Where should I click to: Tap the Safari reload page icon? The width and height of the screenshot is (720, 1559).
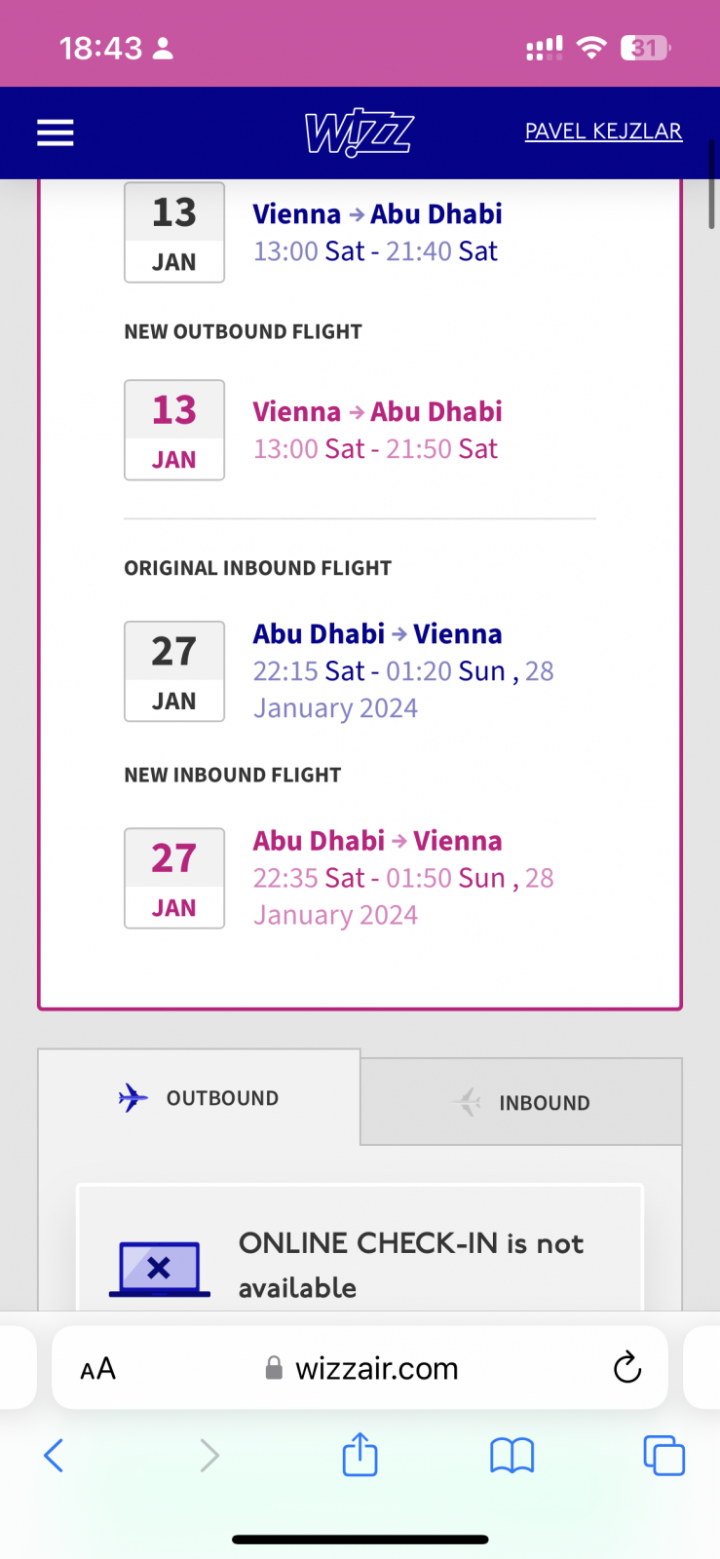(x=627, y=1367)
